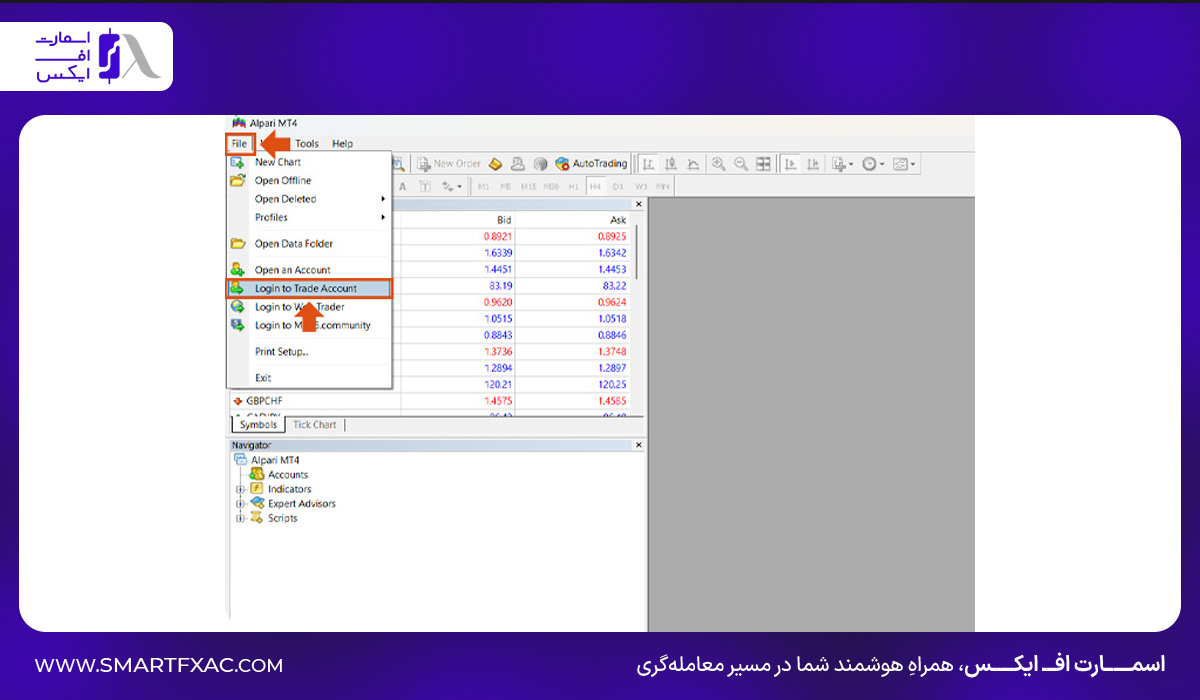Open the periods clock dropdown icon

(873, 164)
